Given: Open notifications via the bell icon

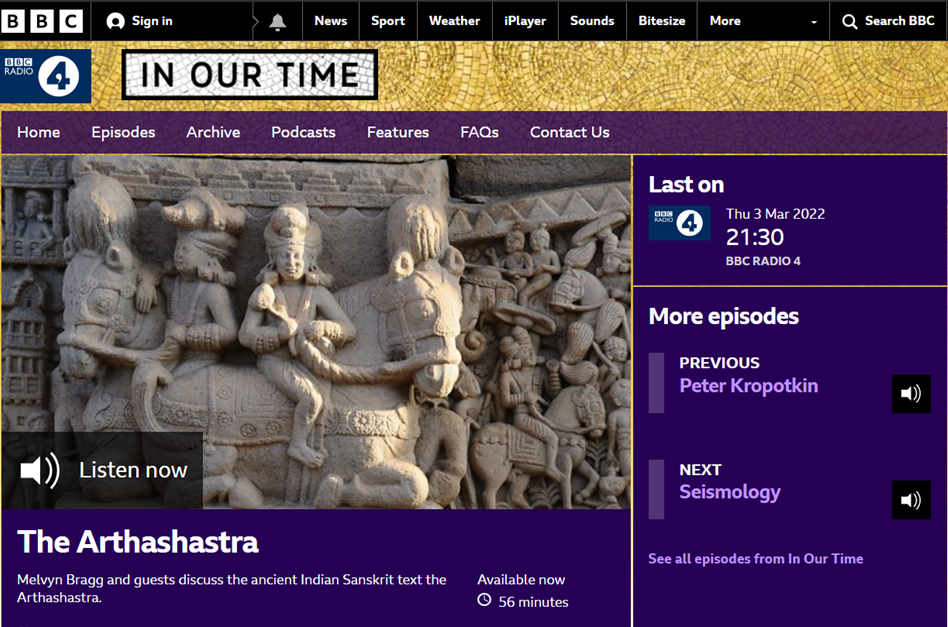Looking at the screenshot, I should pyautogui.click(x=278, y=20).
